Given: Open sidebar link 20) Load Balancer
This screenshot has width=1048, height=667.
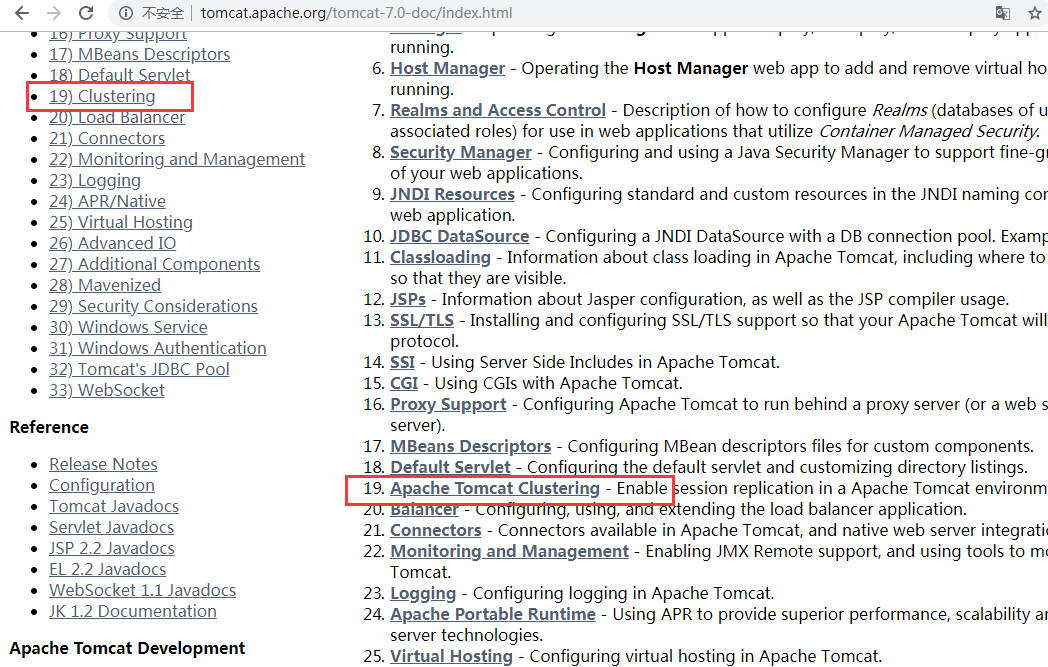Looking at the screenshot, I should click(x=116, y=117).
